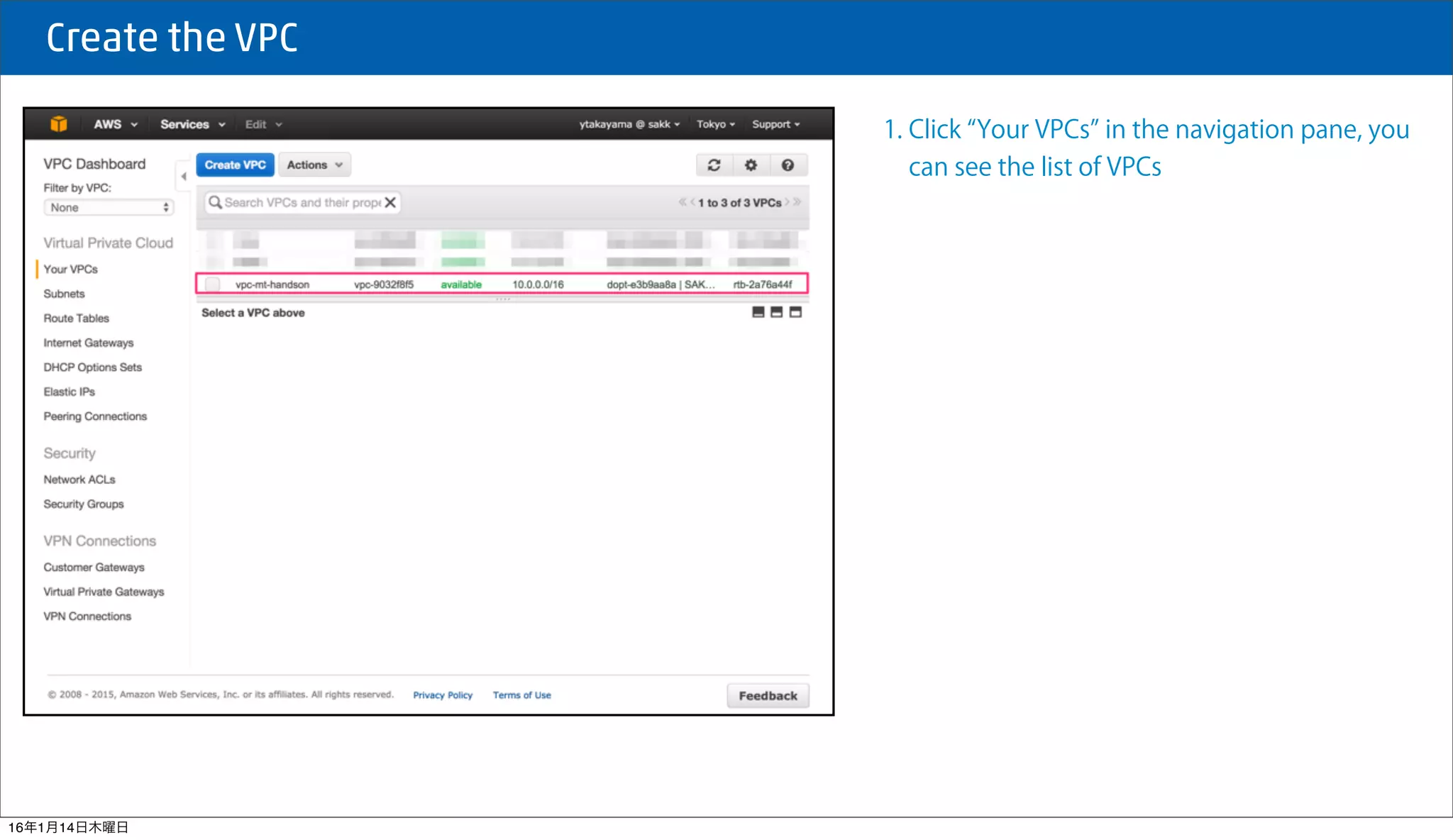Open the Terms of Use link
The width and height of the screenshot is (1453, 840).
pos(521,695)
